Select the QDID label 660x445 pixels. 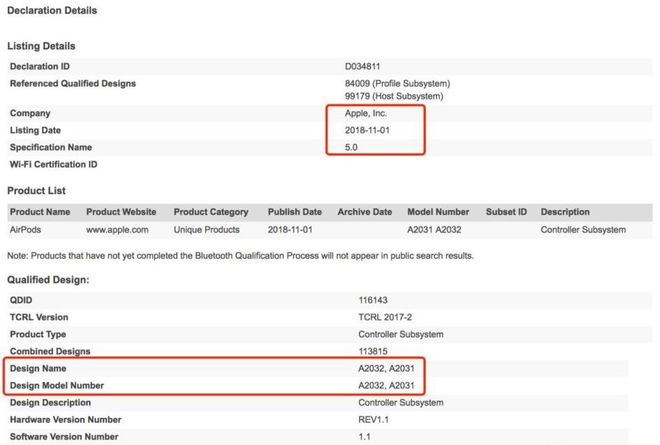[x=21, y=300]
